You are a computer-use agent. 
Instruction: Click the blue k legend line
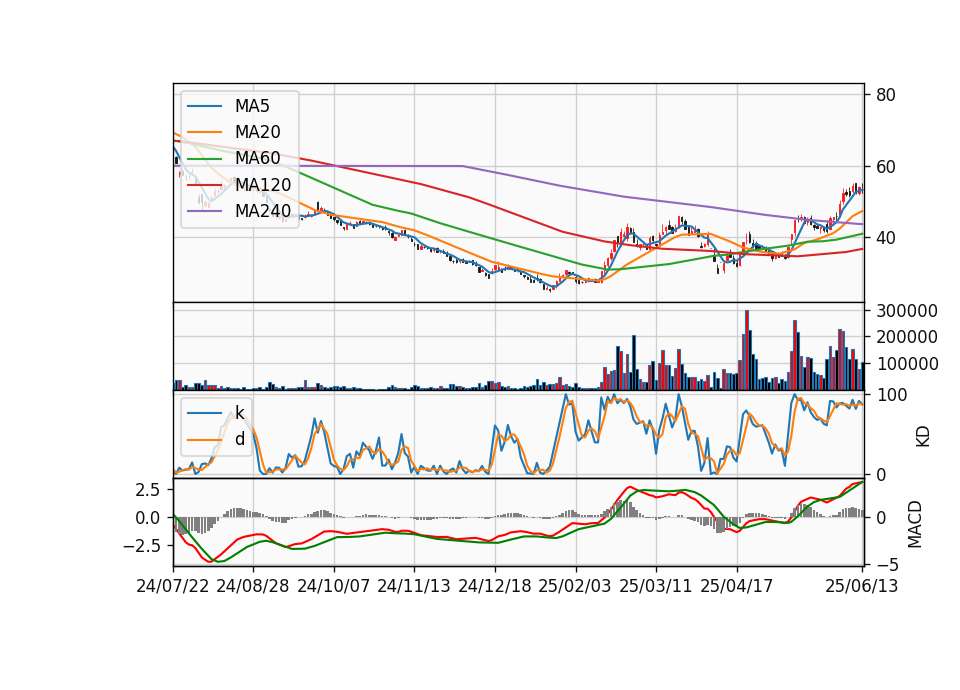204,413
